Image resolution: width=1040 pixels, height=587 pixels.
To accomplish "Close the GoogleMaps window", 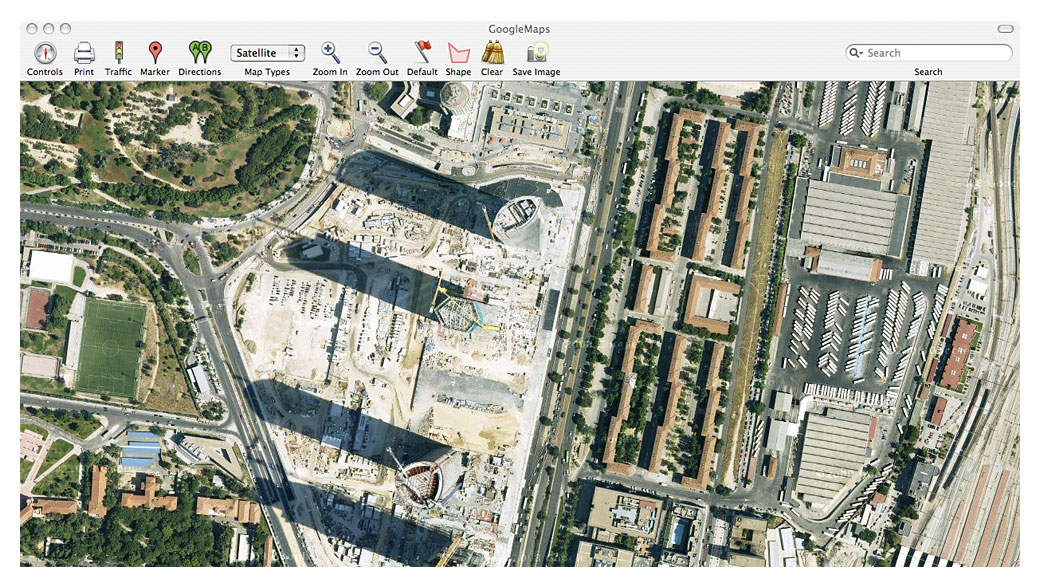I will (33, 29).
